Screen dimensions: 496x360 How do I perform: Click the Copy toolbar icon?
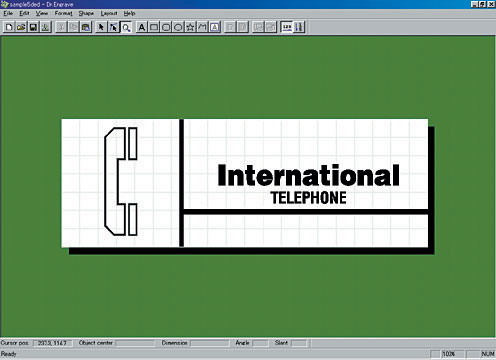73,27
